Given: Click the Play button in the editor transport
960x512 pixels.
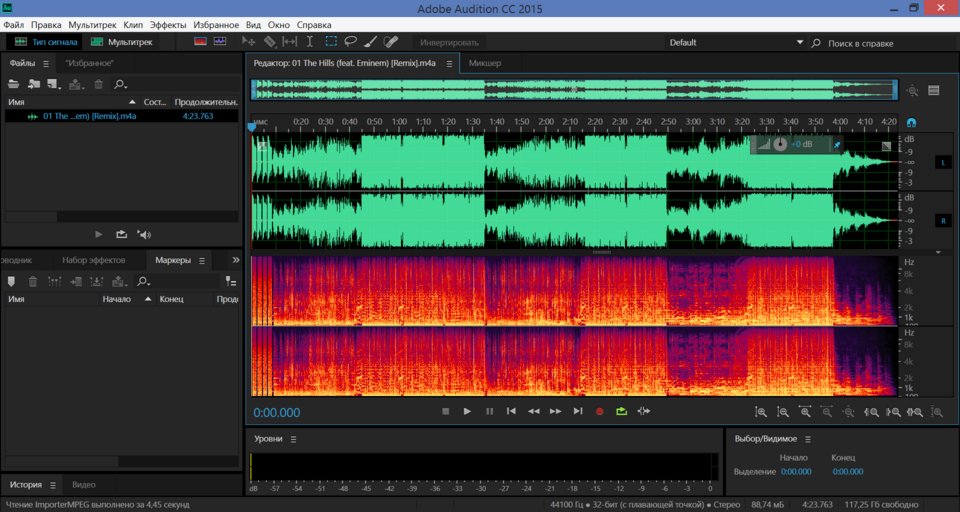Looking at the screenshot, I should (x=467, y=412).
